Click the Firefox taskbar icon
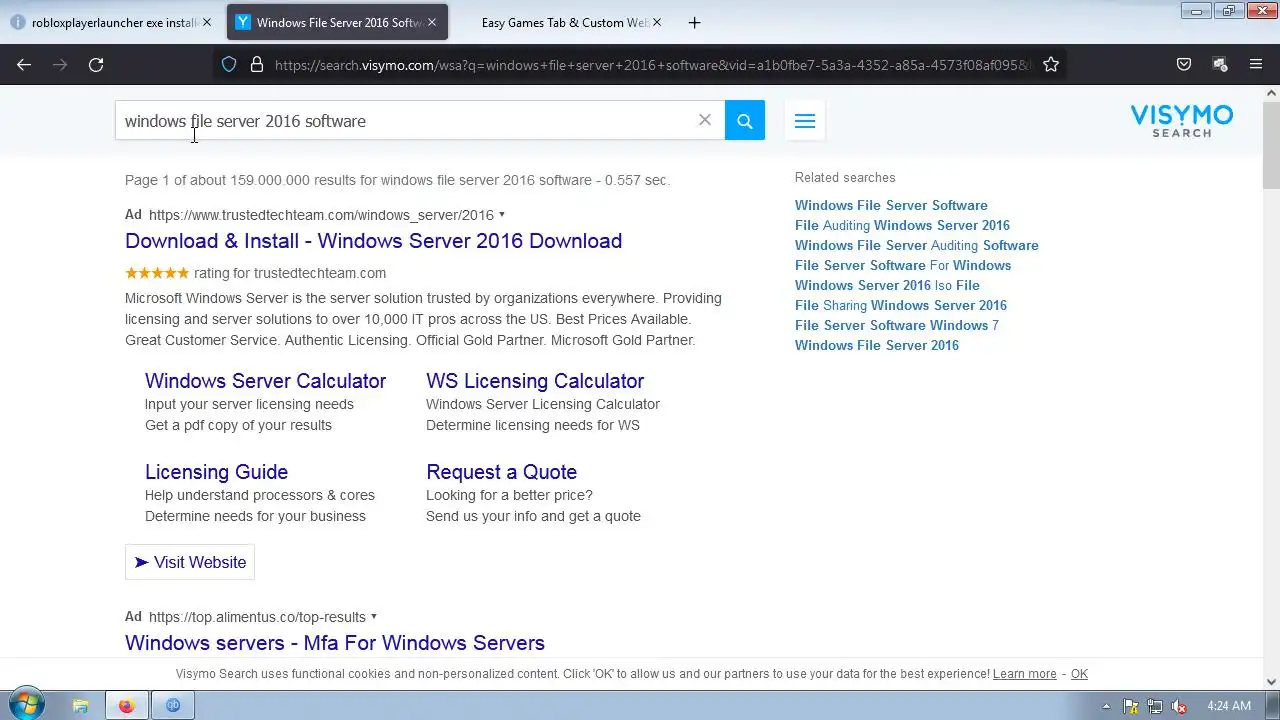Image resolution: width=1280 pixels, height=720 pixels. pos(126,705)
